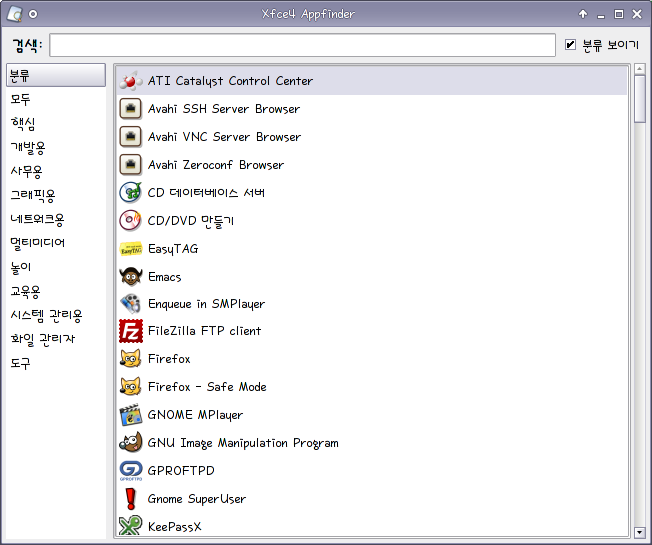Click the FileZilla FTP client icon
This screenshot has height=545, width=652.
[131, 331]
